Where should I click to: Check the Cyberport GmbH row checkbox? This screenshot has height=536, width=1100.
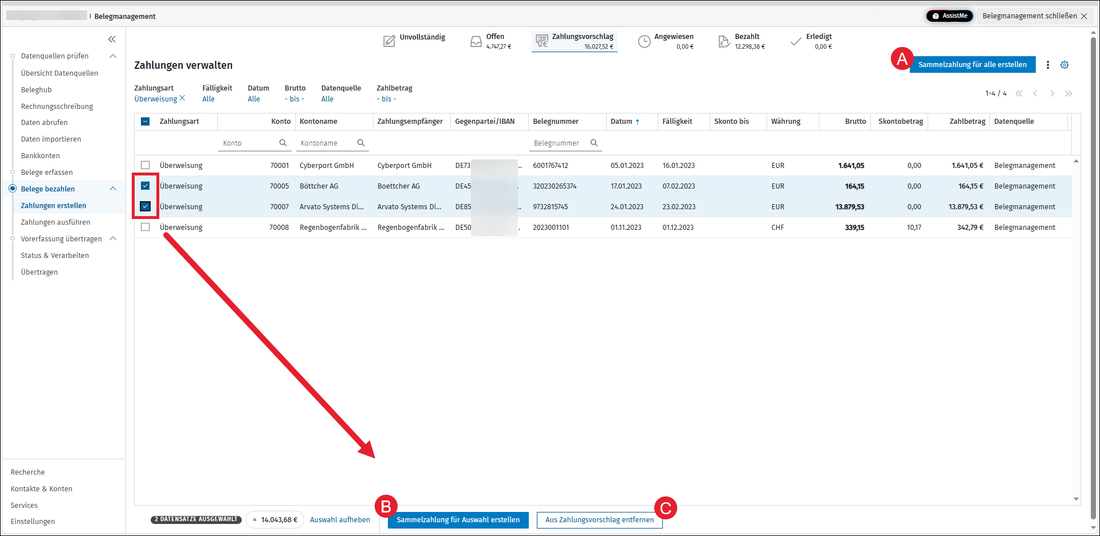point(145,166)
